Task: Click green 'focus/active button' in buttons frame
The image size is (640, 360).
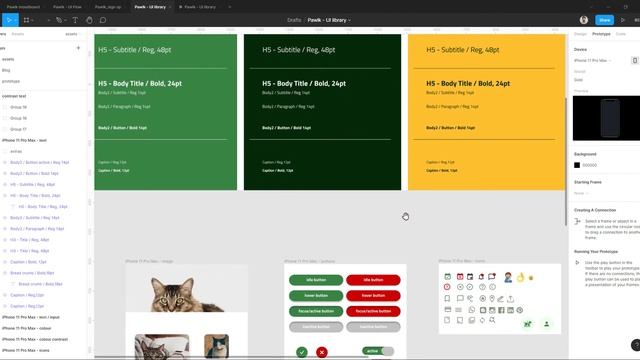Action: [x=316, y=311]
